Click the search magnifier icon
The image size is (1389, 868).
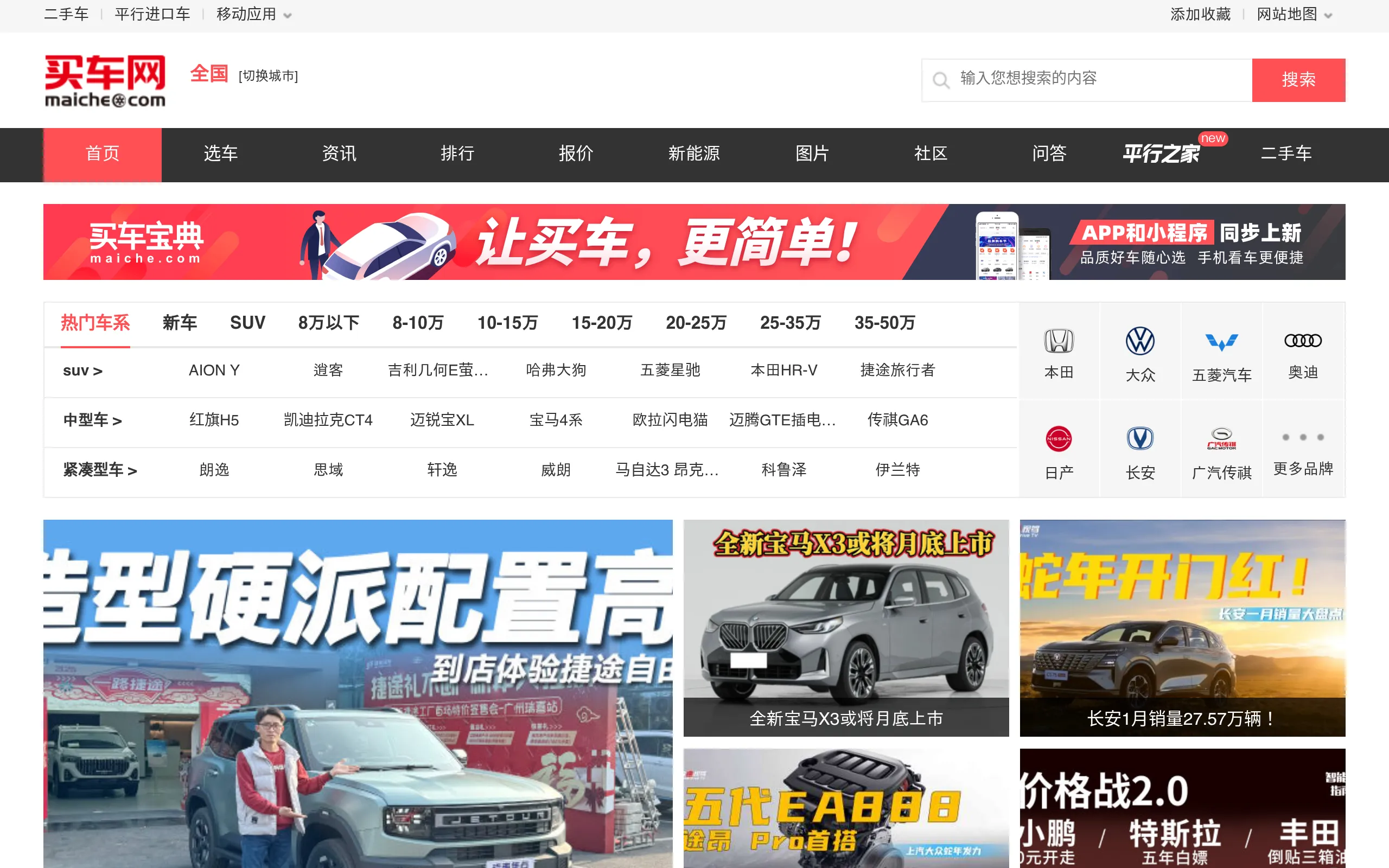pos(941,80)
